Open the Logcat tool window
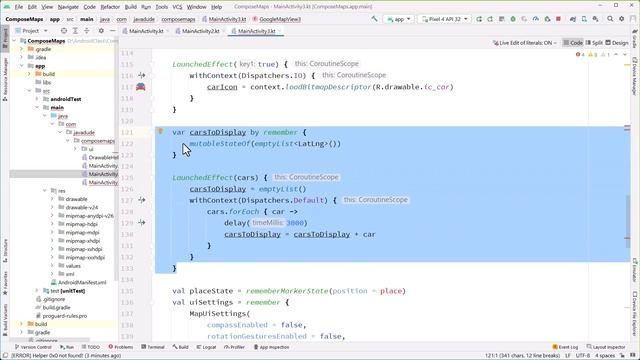Image resolution: width=640 pixels, height=360 pixels. pyautogui.click(x=206, y=347)
